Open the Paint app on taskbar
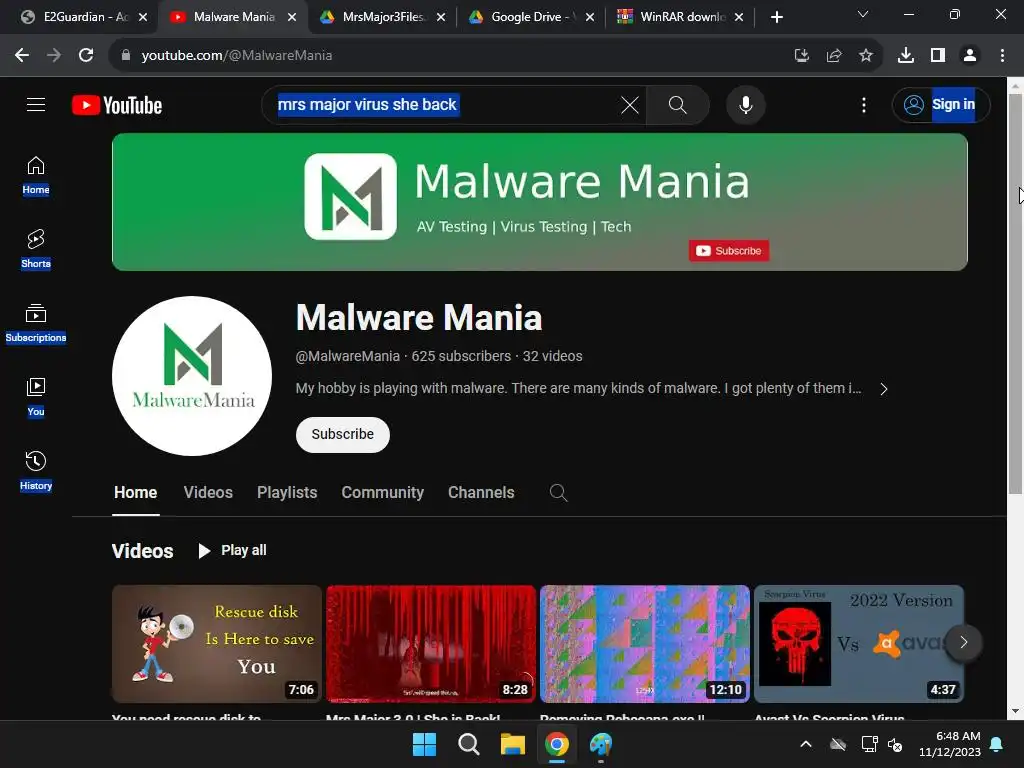 600,744
